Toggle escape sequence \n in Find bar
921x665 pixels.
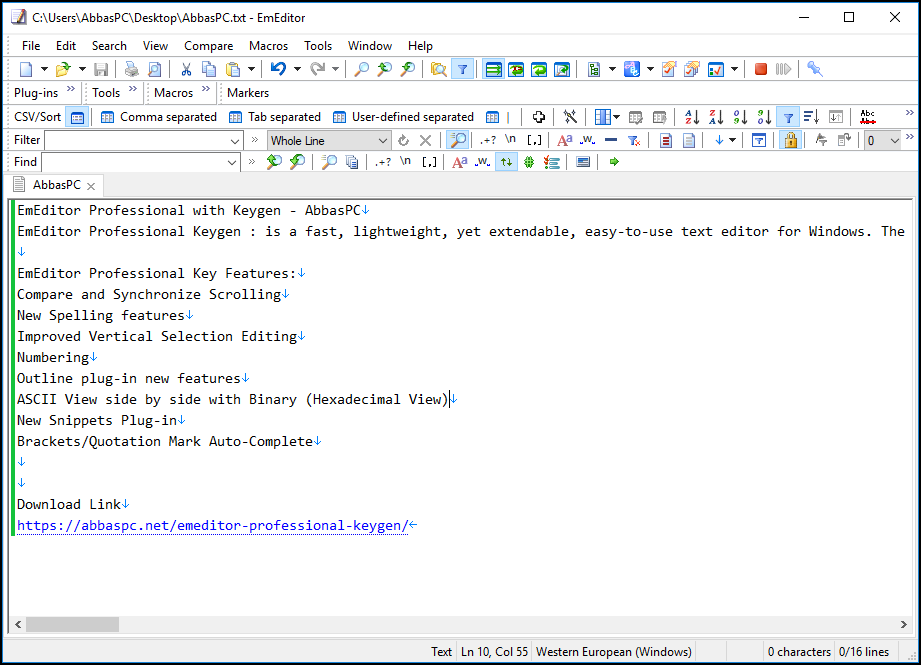point(405,162)
